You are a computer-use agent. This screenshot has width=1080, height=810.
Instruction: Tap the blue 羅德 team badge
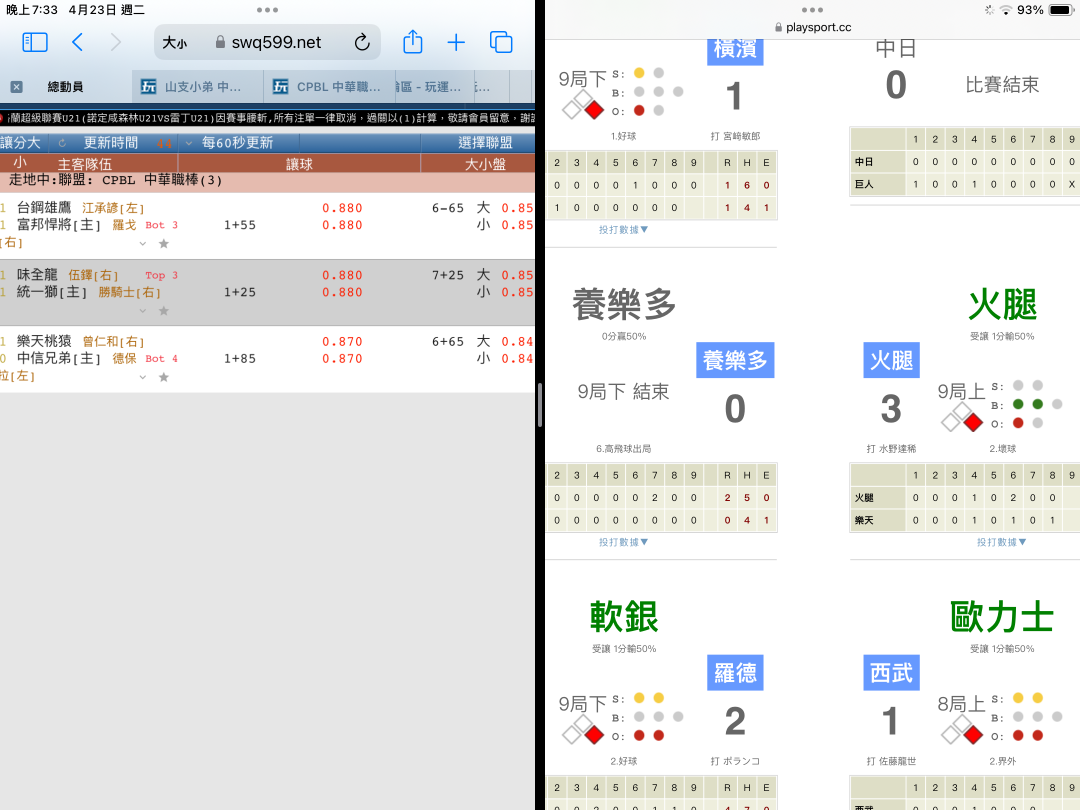click(x=735, y=673)
